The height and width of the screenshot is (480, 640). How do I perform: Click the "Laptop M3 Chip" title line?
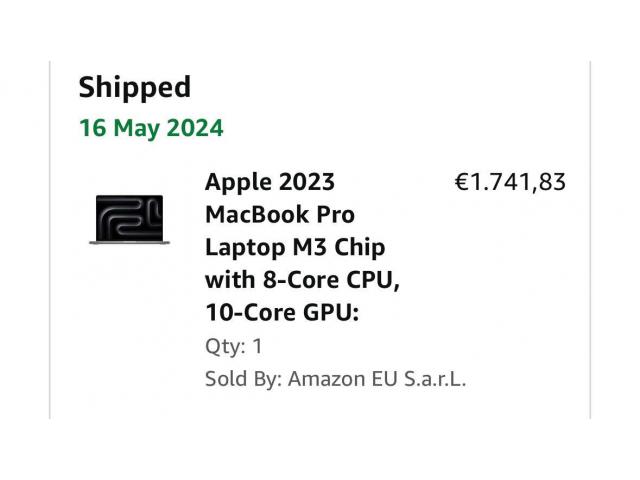(x=295, y=247)
